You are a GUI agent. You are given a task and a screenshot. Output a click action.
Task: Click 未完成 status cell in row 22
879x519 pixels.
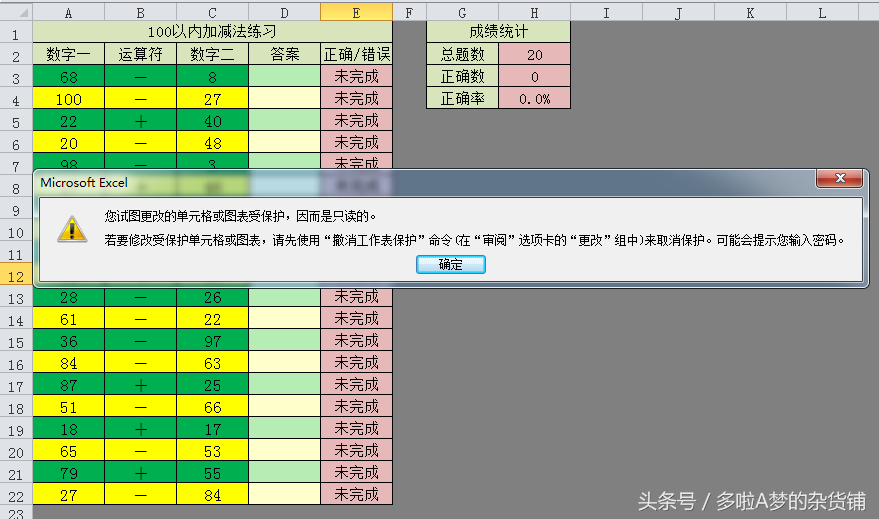pos(356,494)
